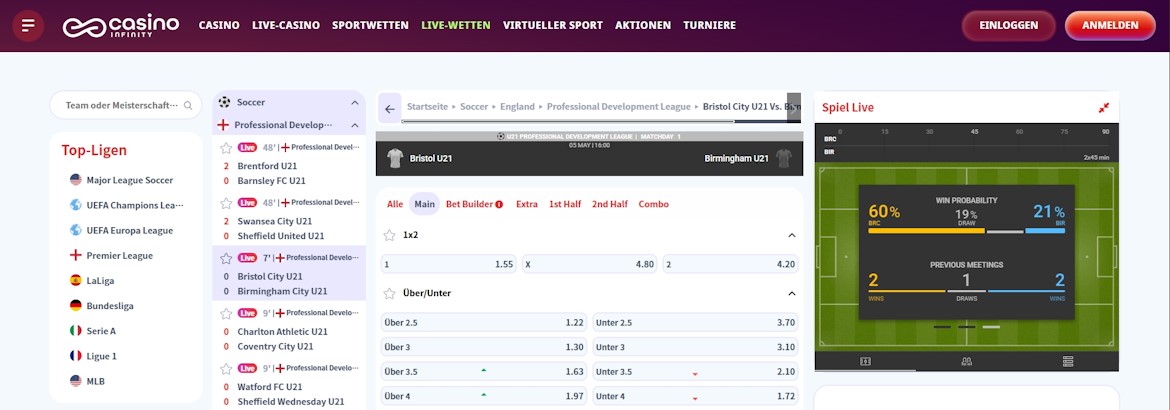The image size is (1170, 410).
Task: Open the CASINO menu item
Action: point(219,25)
